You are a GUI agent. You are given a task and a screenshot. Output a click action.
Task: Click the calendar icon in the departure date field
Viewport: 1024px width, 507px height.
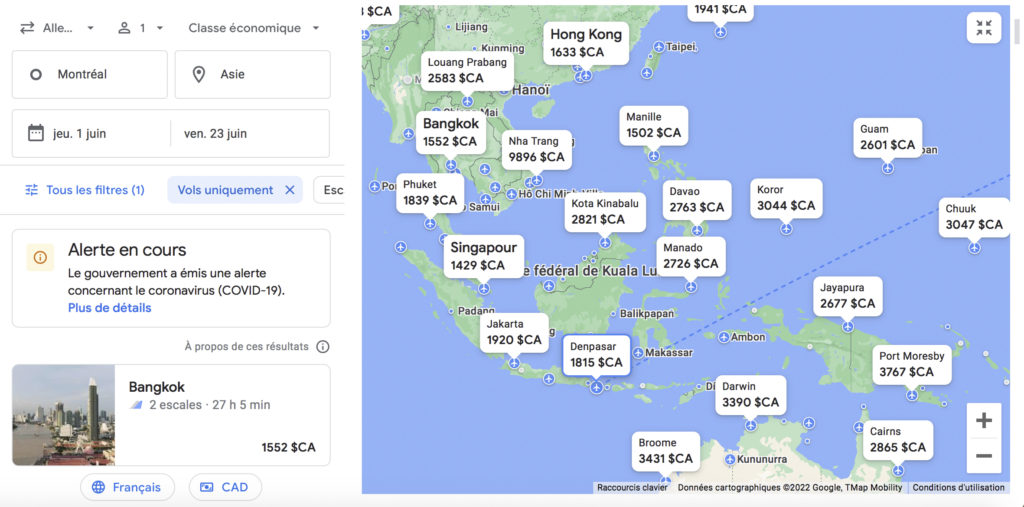pyautogui.click(x=36, y=133)
